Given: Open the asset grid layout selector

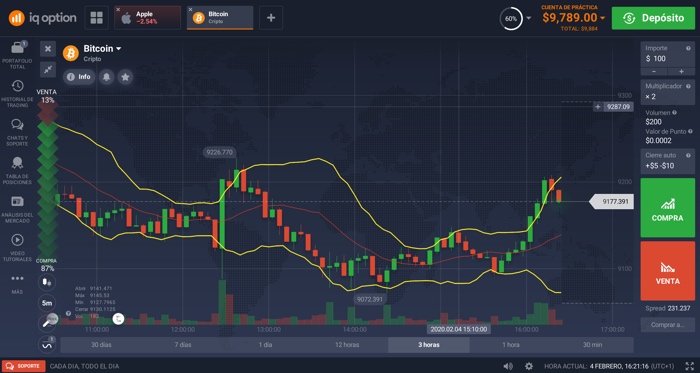Looking at the screenshot, I should tap(96, 18).
